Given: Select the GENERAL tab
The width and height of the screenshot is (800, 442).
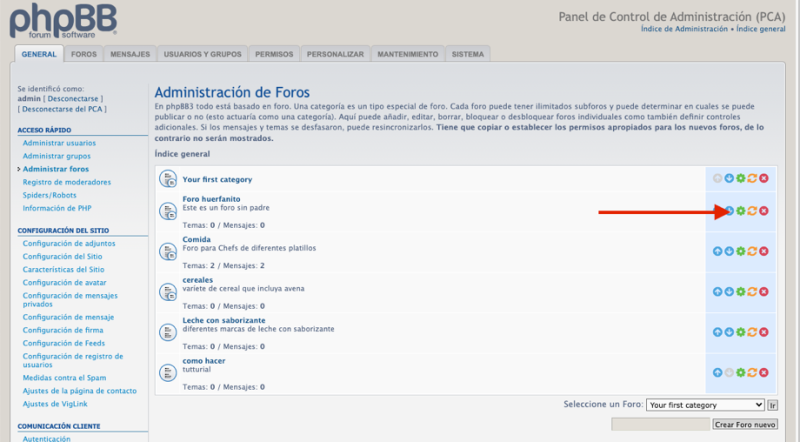Looking at the screenshot, I should (39, 54).
